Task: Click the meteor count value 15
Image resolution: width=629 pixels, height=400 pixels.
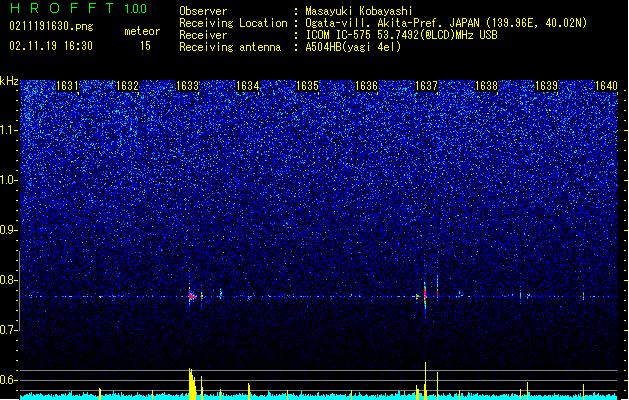Action: 145,46
